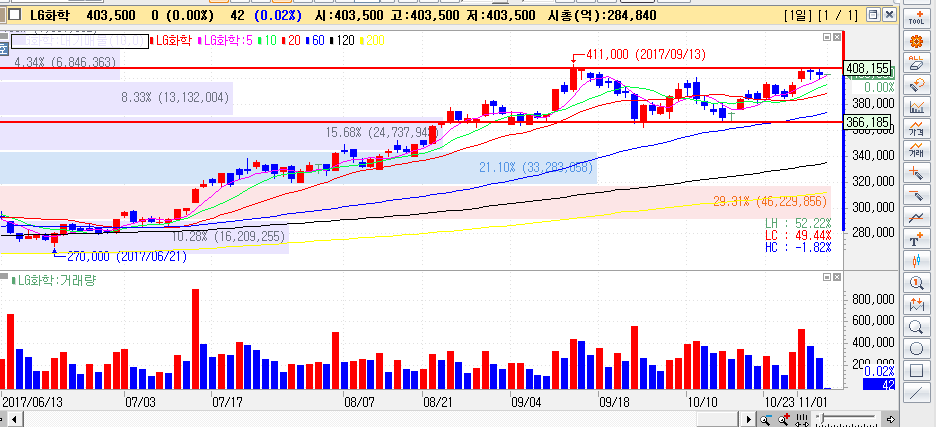
Task: Open chart settings gear icon
Action: 916,41
